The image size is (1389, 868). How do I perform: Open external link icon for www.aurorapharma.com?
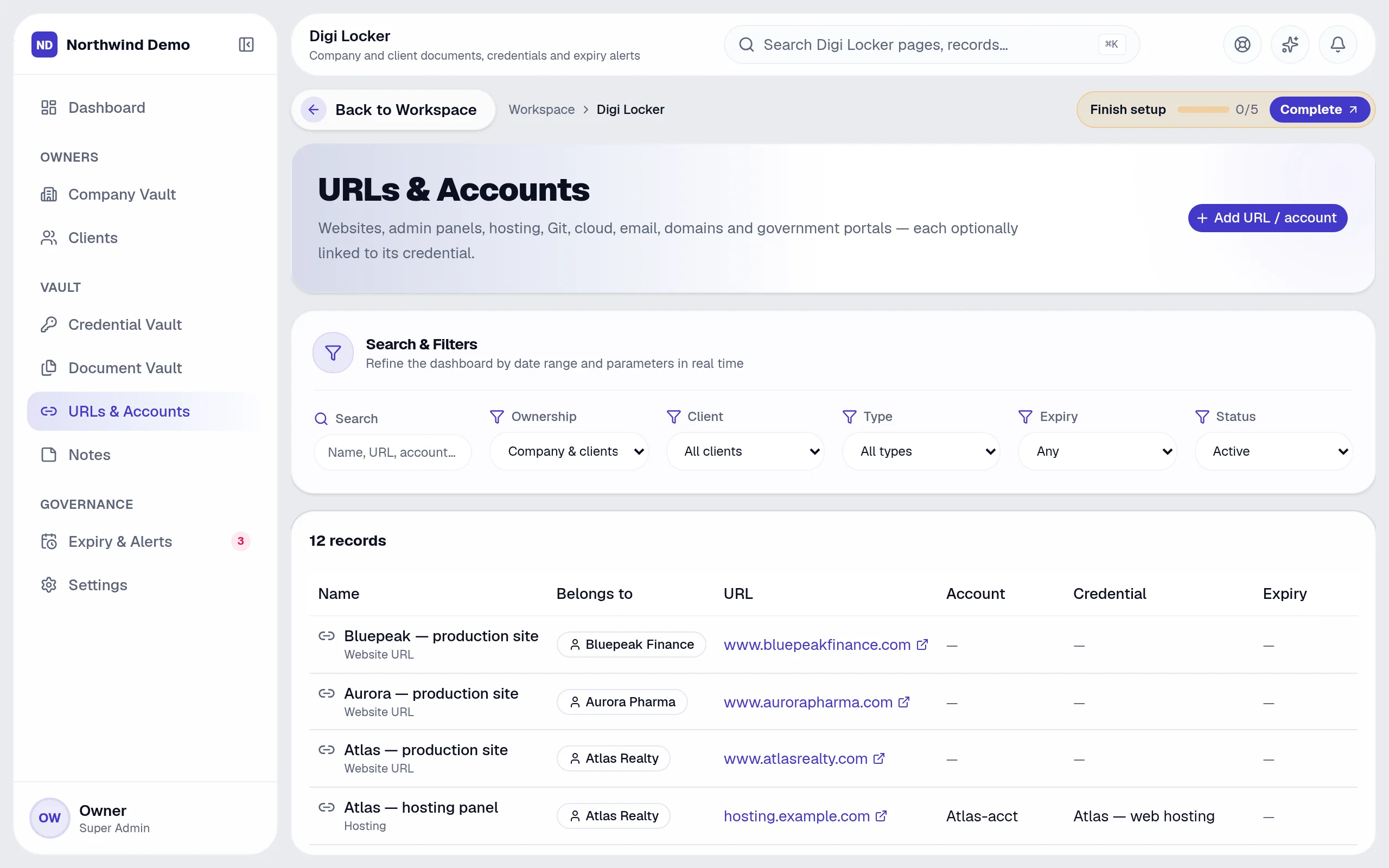904,702
